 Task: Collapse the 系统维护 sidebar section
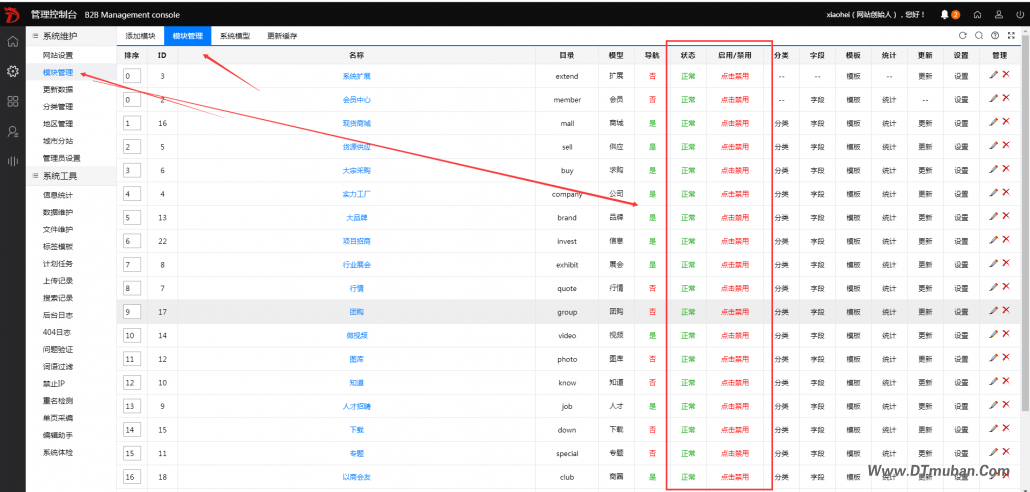click(x=59, y=36)
